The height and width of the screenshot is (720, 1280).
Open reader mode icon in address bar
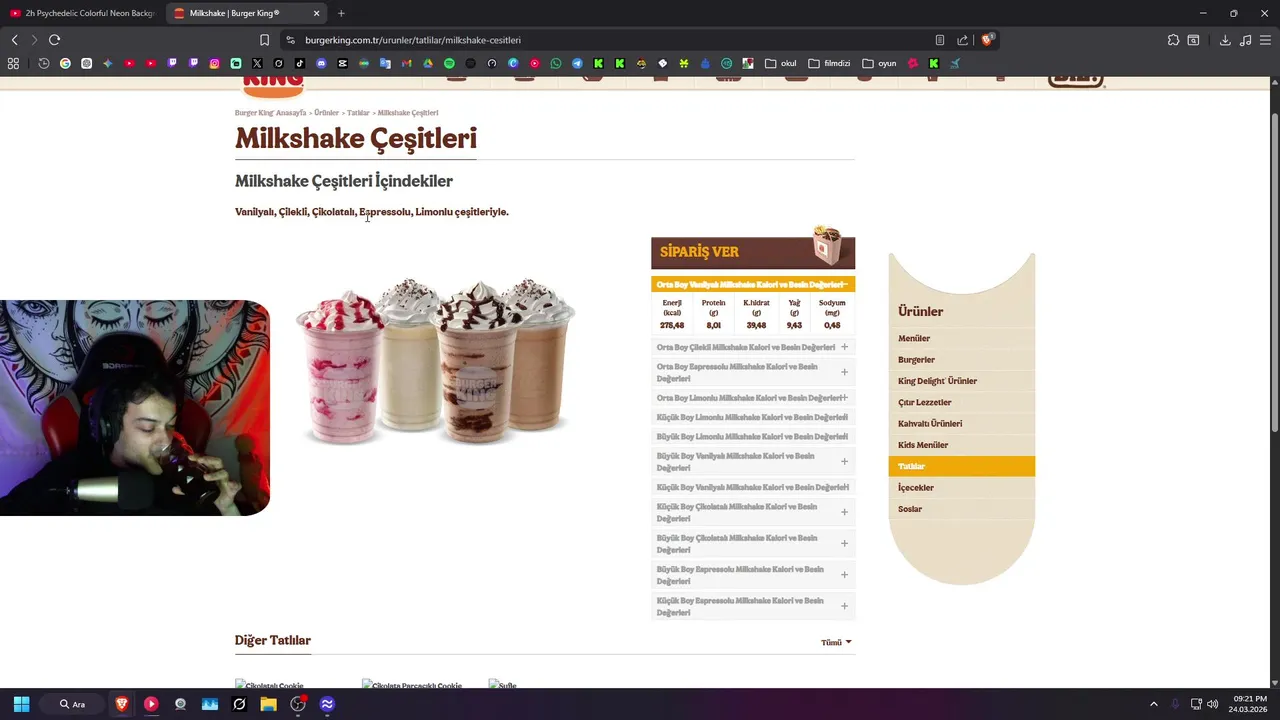pos(940,40)
